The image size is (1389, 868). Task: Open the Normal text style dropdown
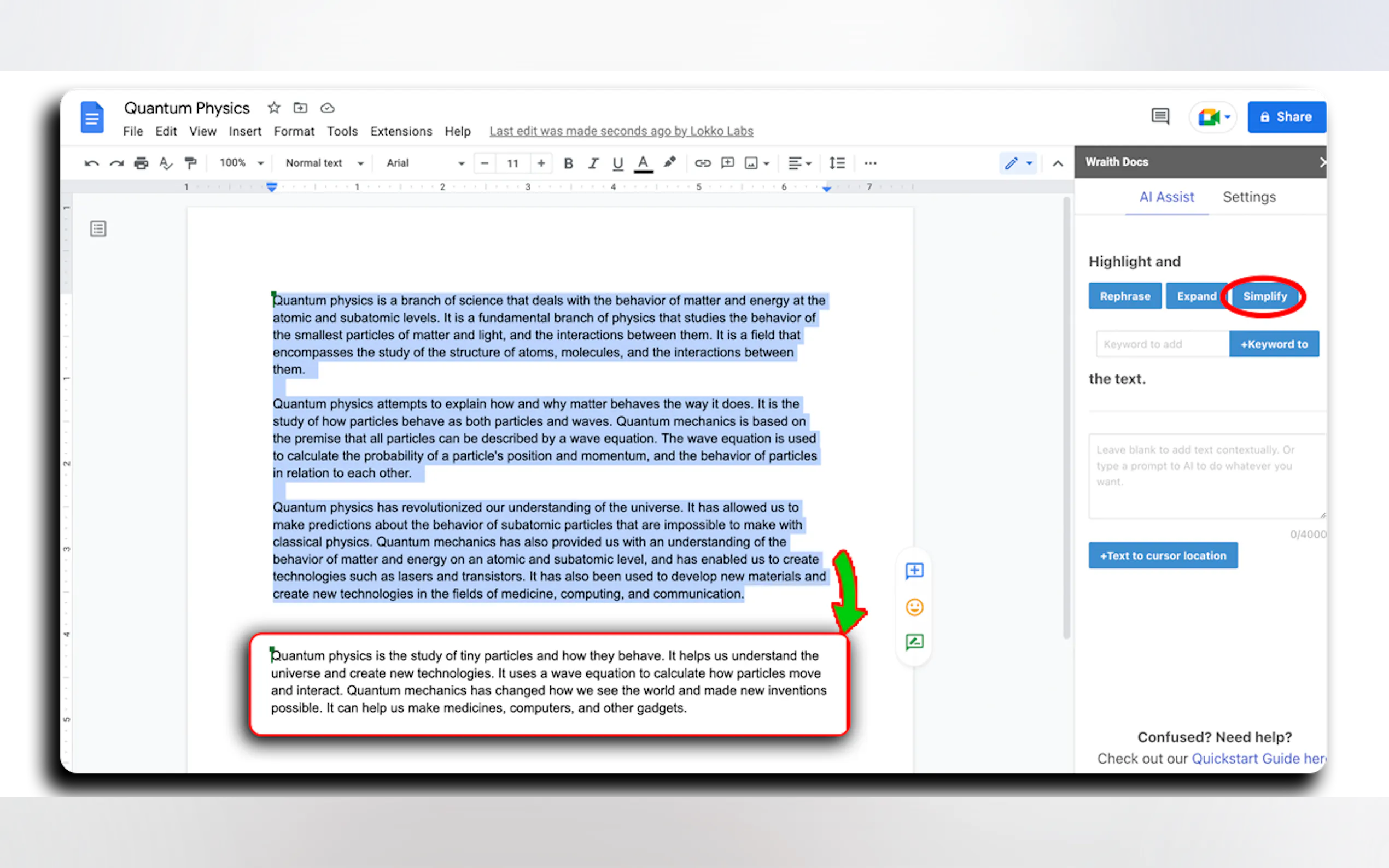click(x=324, y=163)
